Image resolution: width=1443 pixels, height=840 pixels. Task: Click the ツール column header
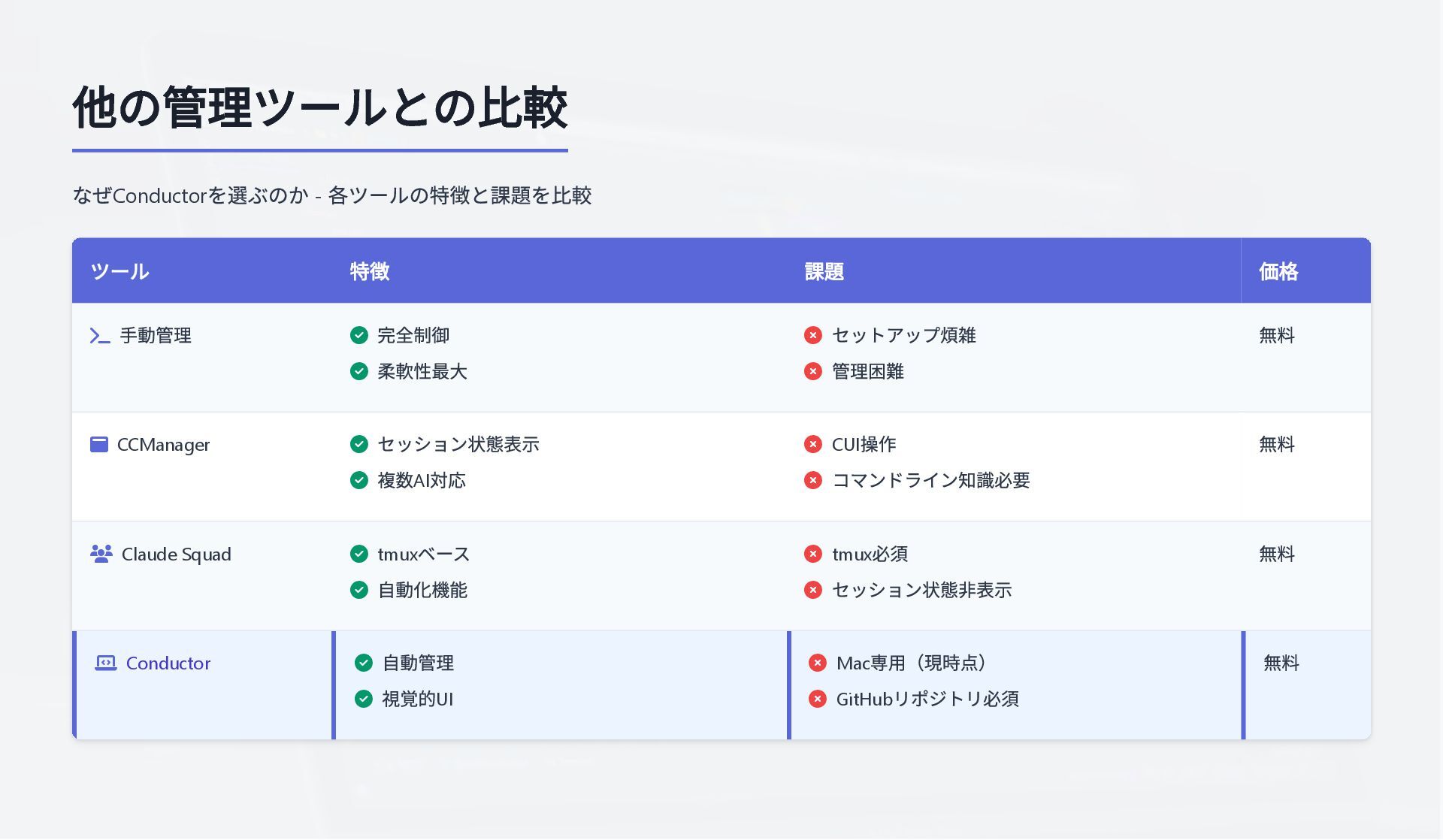click(120, 271)
